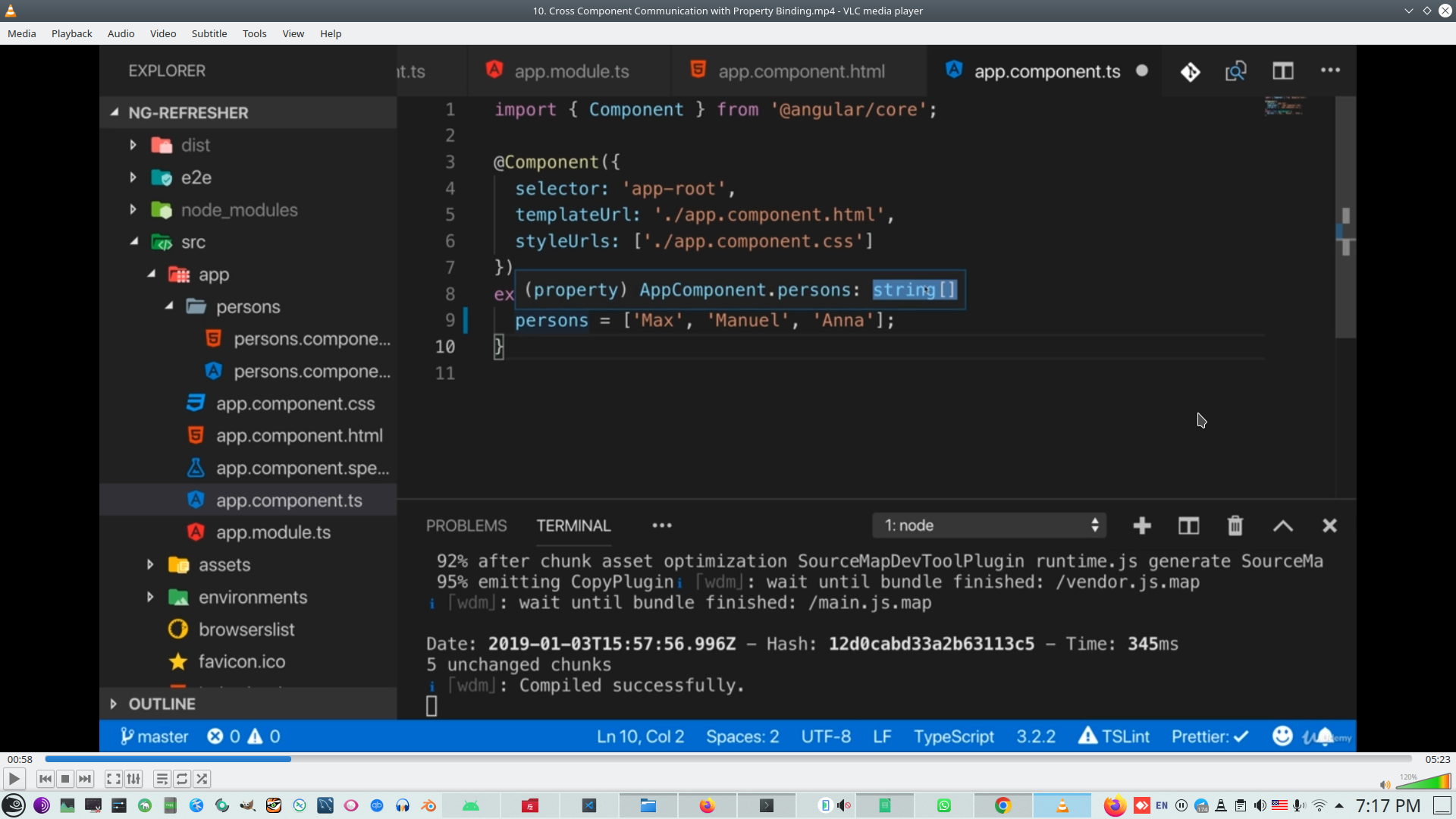Click VLC's fullscreen icon in playback controls

pos(113,779)
